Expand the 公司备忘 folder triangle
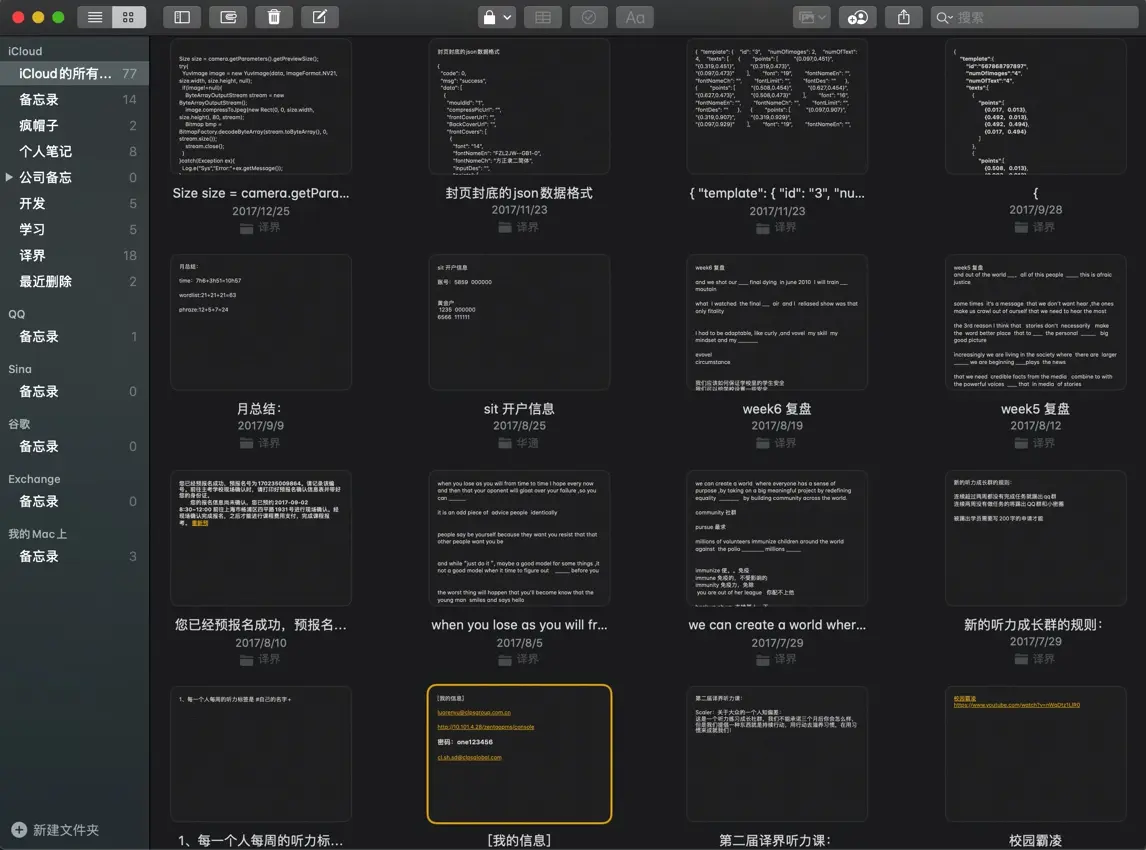The height and width of the screenshot is (850, 1146). 9,177
